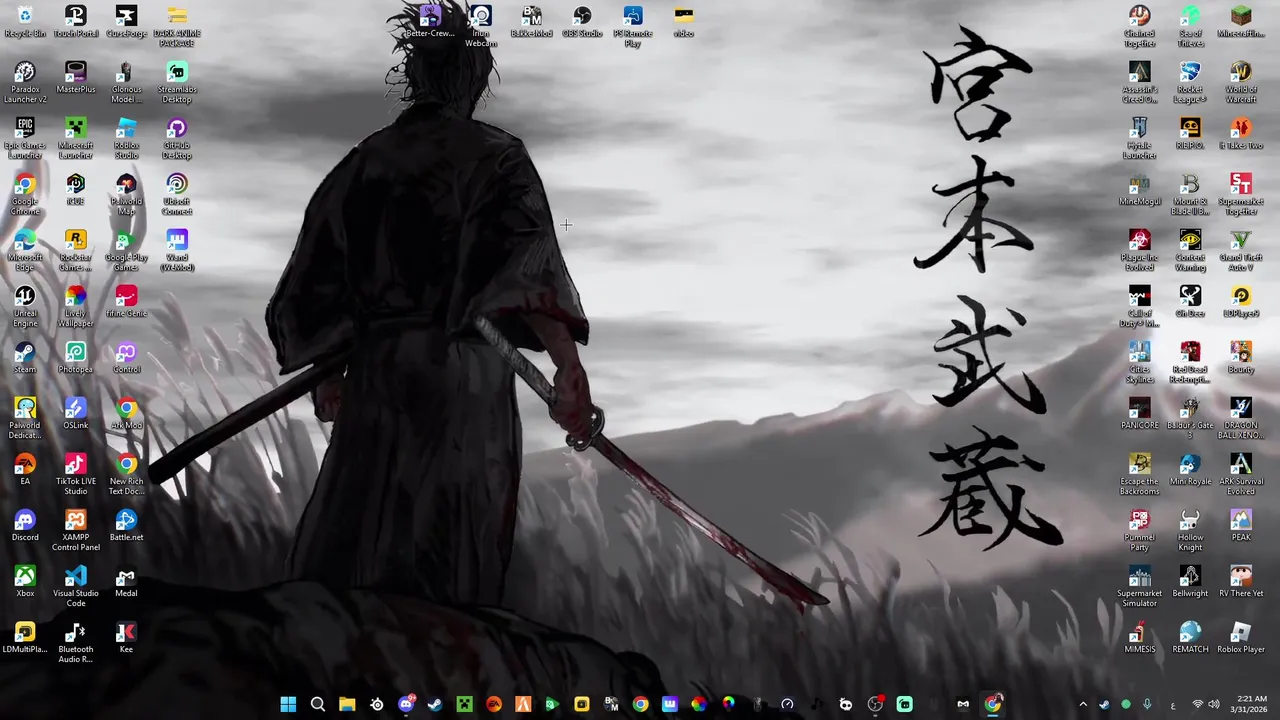
Task: Select the Google Chrome desktop shortcut
Action: click(25, 194)
